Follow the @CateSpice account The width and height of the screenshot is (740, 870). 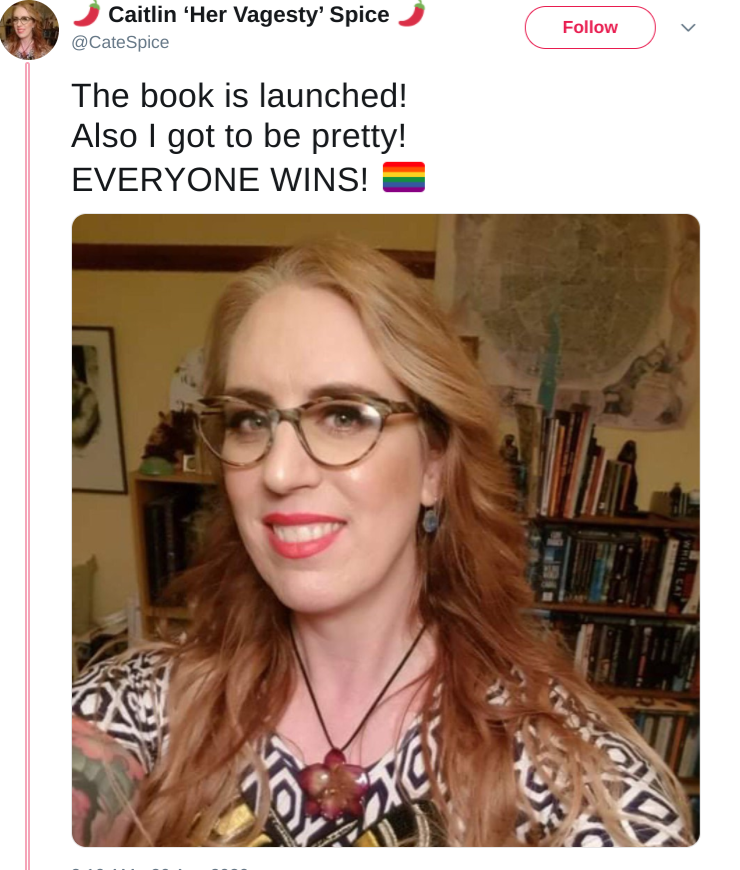point(590,27)
